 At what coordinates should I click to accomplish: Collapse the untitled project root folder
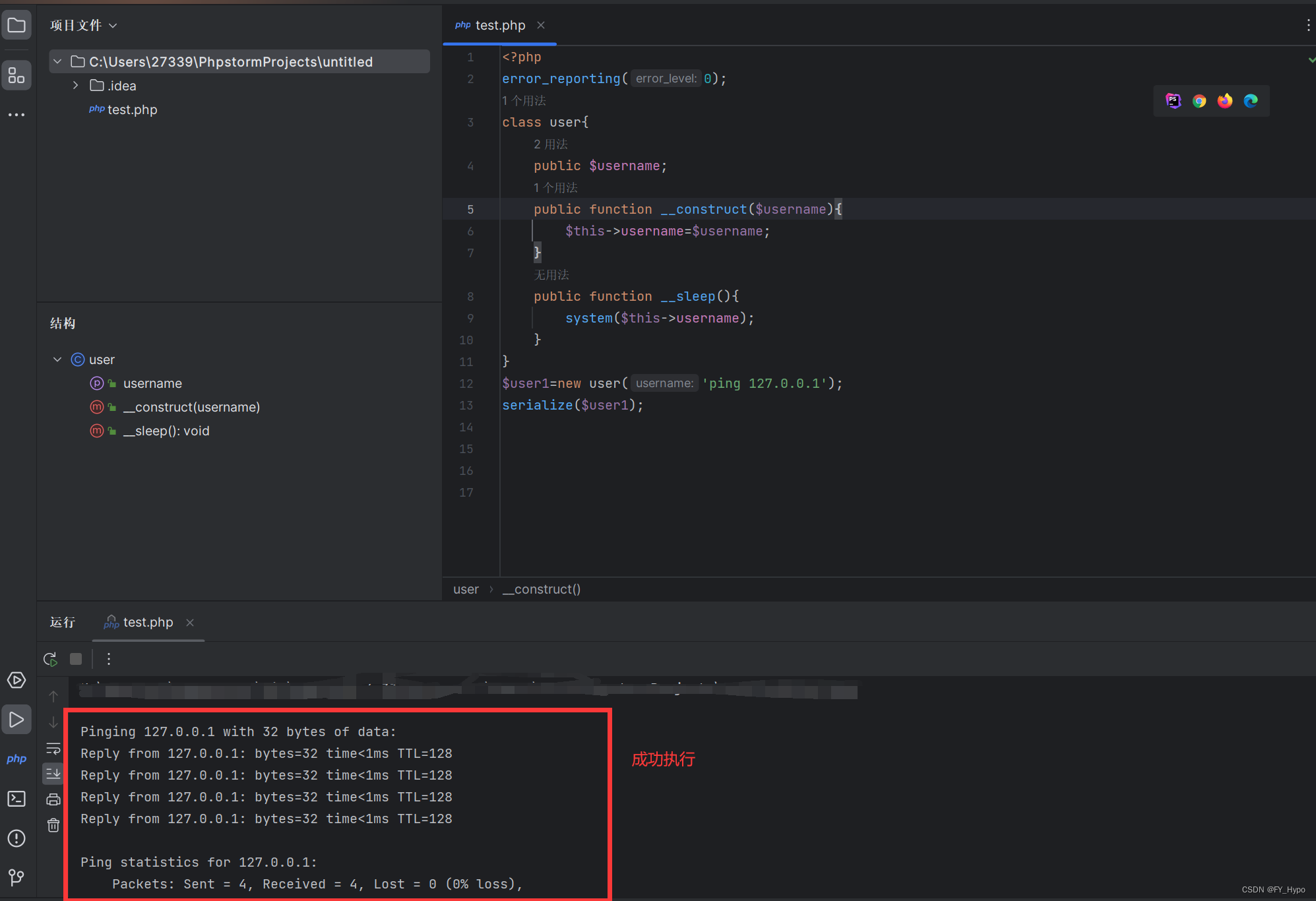pyautogui.click(x=58, y=61)
